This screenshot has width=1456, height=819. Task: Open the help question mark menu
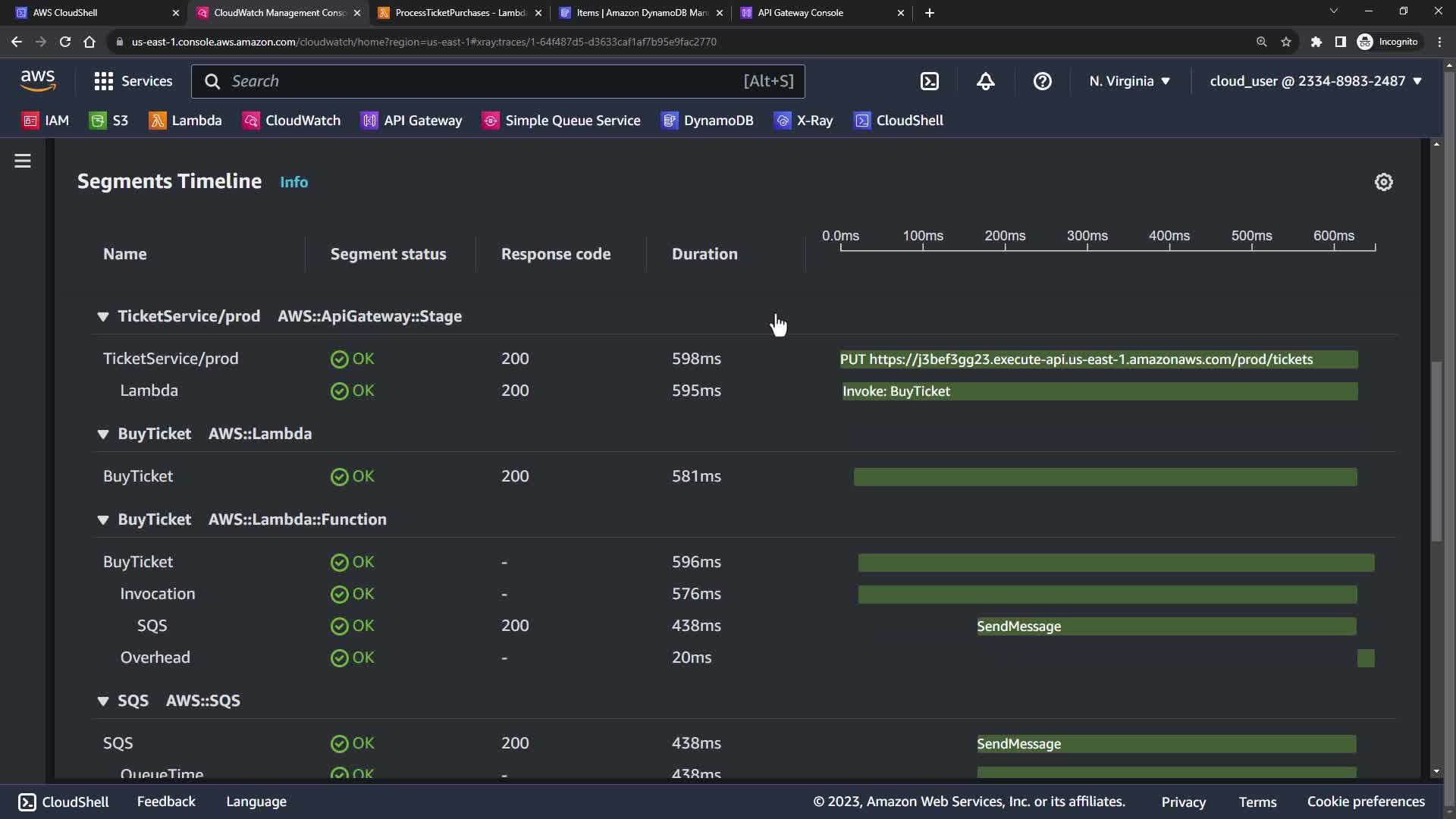pyautogui.click(x=1042, y=81)
